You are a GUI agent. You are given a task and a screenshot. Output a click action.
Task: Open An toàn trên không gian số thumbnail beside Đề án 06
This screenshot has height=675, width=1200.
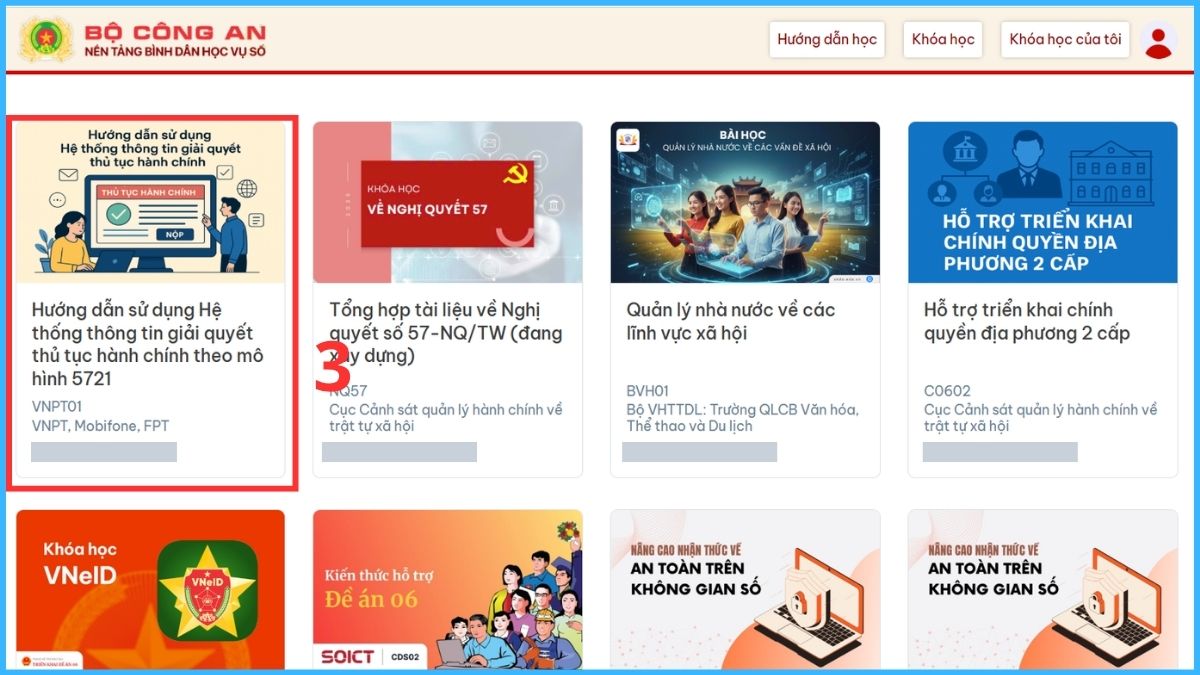[745, 589]
